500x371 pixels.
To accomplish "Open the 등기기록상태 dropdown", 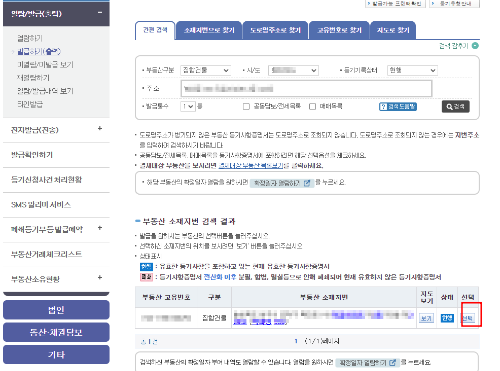I will click(x=412, y=70).
